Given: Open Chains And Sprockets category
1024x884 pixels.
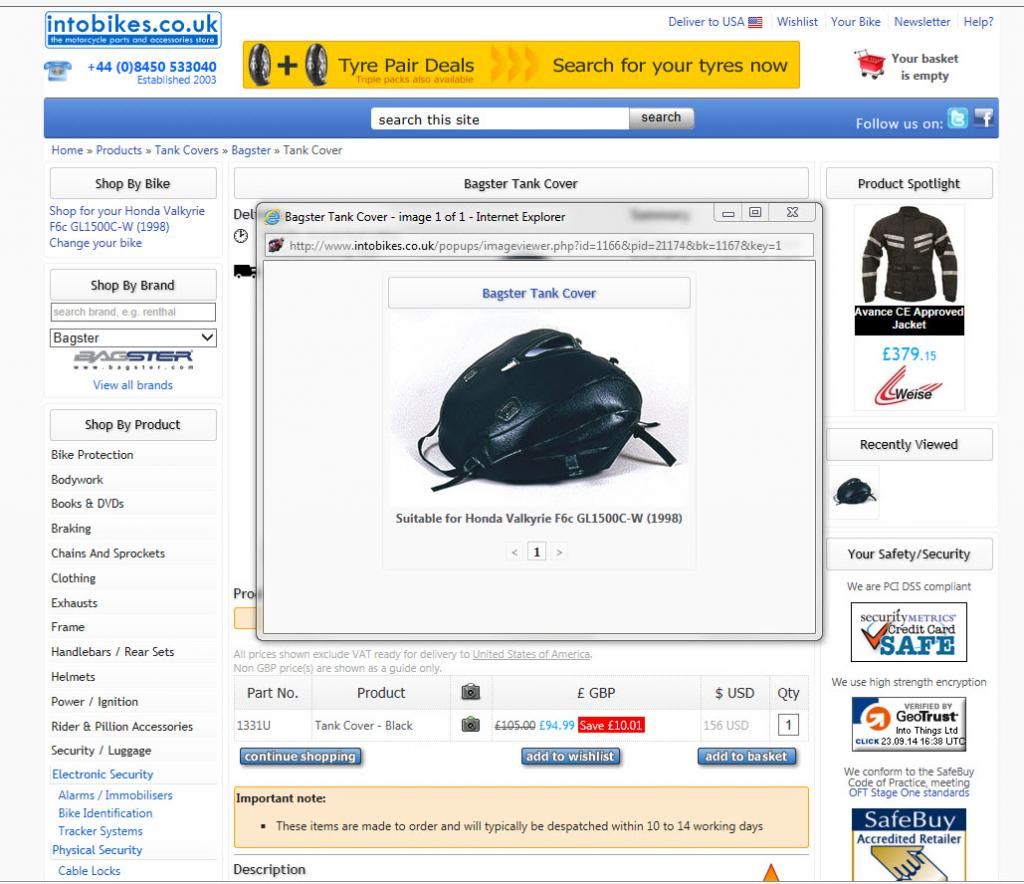Looking at the screenshot, I should [108, 553].
